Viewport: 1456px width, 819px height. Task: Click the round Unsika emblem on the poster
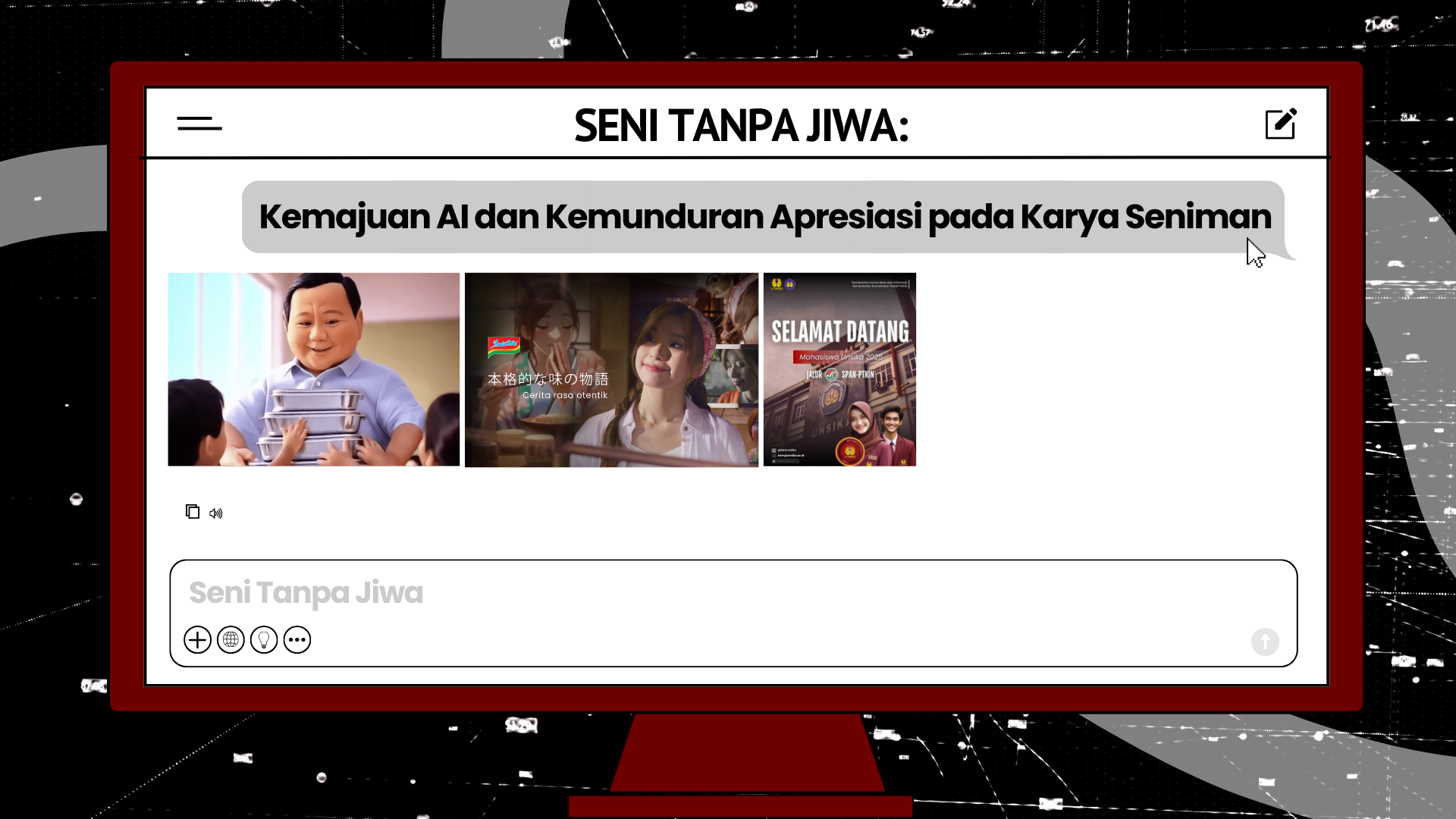tap(850, 453)
